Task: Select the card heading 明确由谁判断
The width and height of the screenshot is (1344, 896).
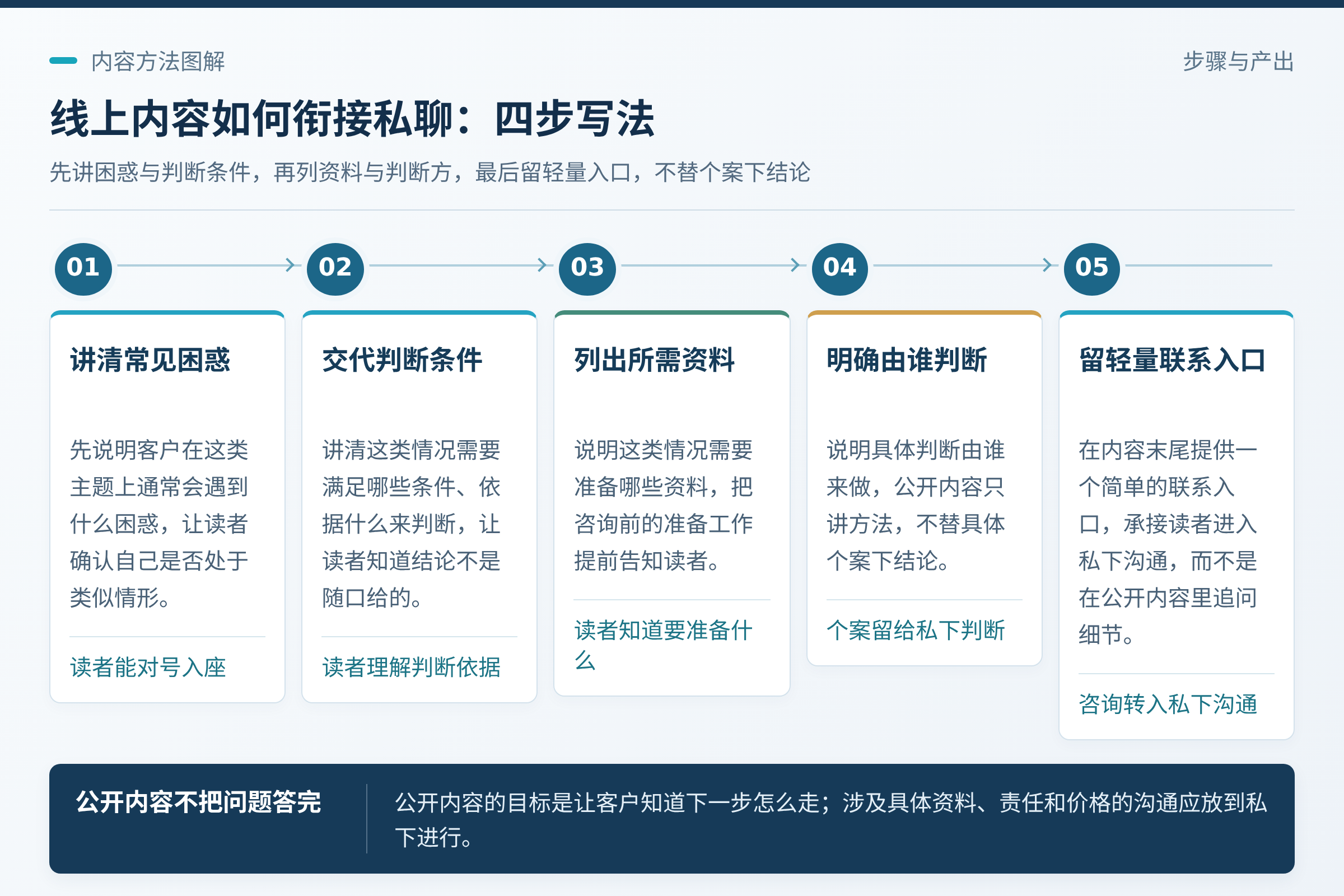Action: click(907, 360)
